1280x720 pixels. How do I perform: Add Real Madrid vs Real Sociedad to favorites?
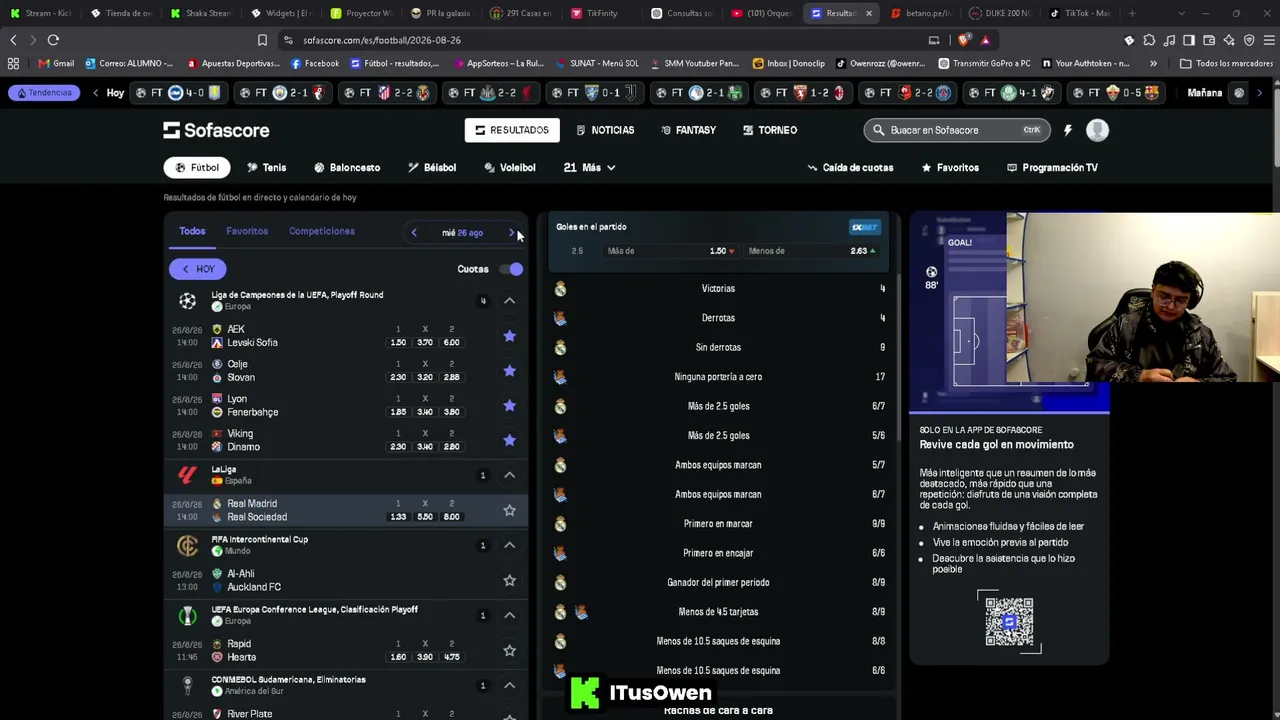[509, 510]
